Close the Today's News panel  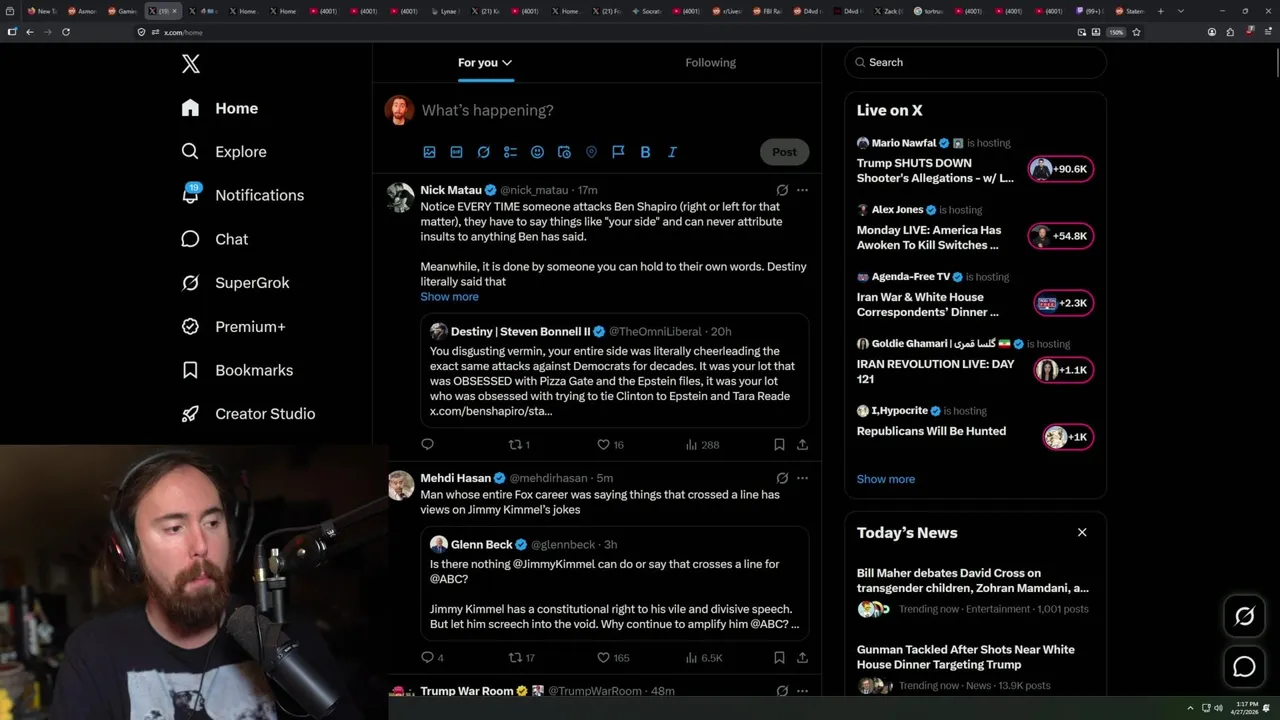(1082, 532)
